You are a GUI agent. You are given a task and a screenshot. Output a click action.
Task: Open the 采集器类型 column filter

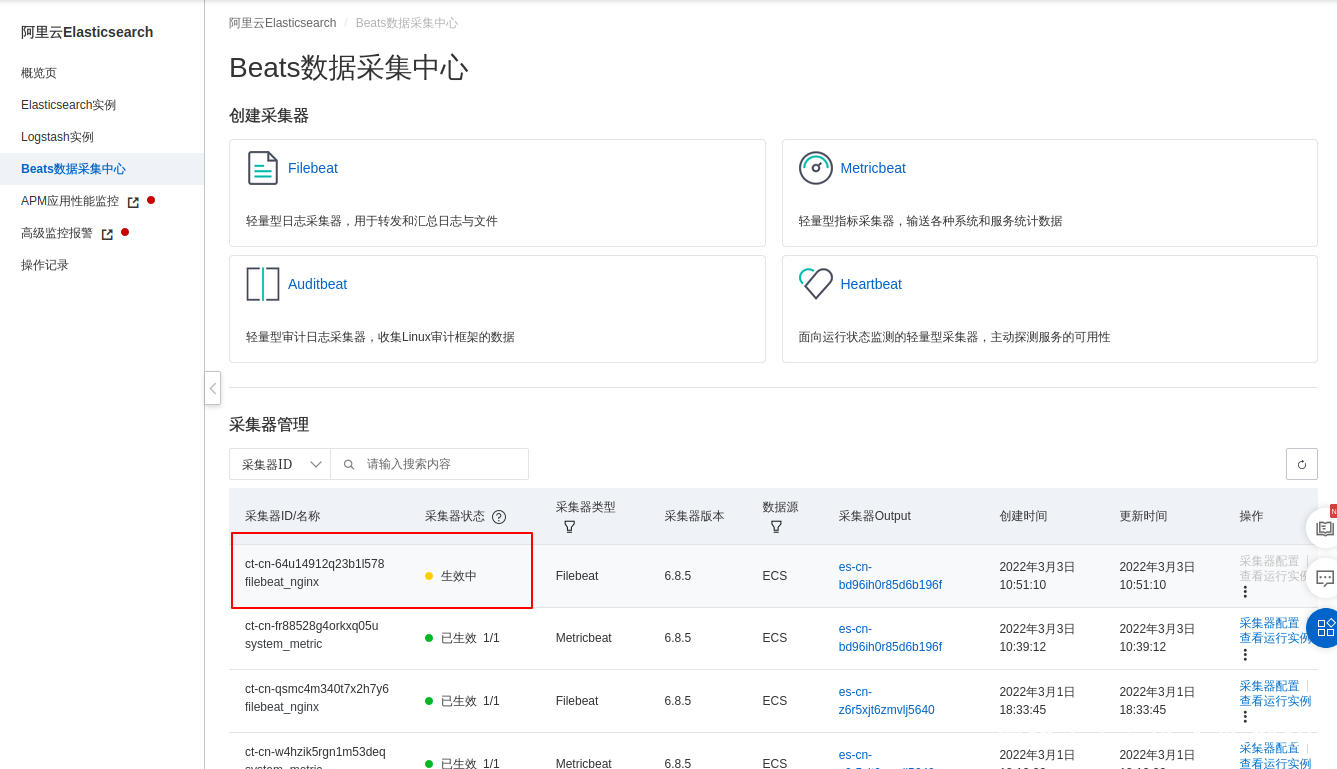click(569, 526)
